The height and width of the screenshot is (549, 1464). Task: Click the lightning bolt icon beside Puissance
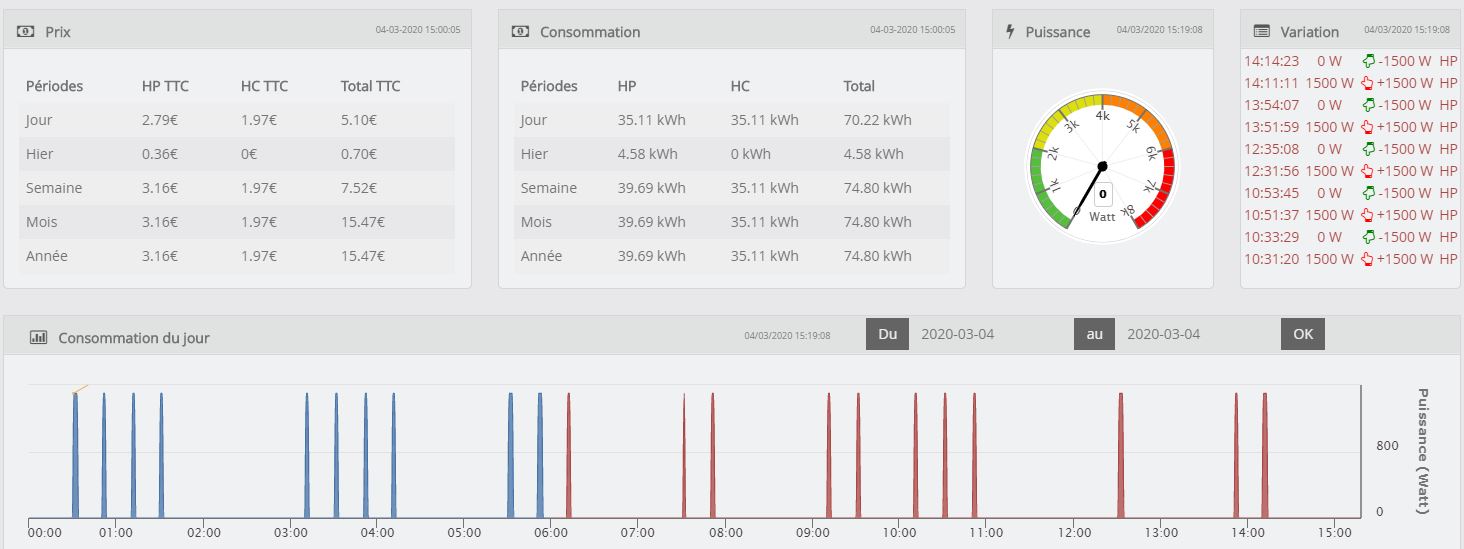(x=1010, y=32)
